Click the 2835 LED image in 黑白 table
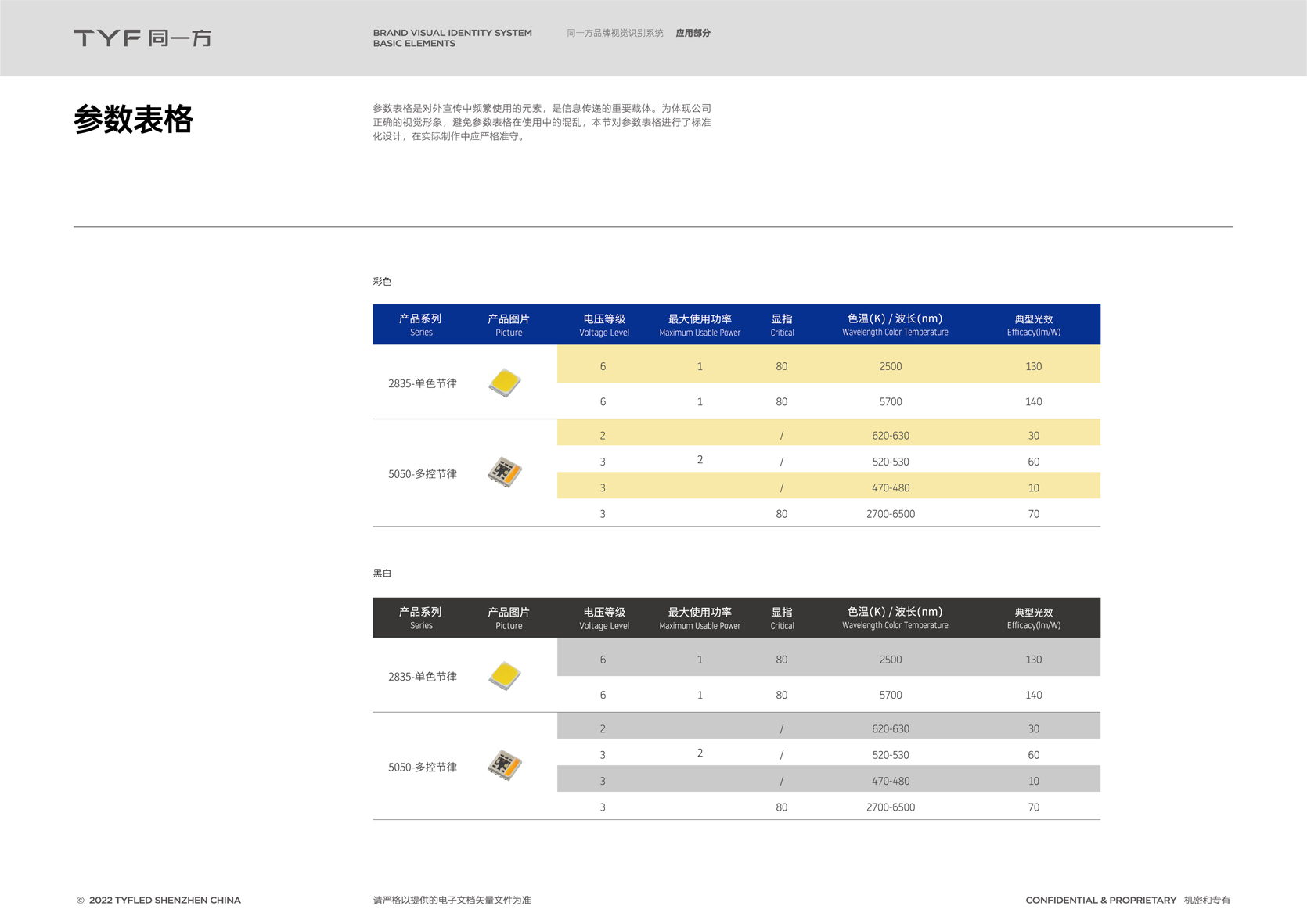Image resolution: width=1307 pixels, height=924 pixels. [x=505, y=676]
